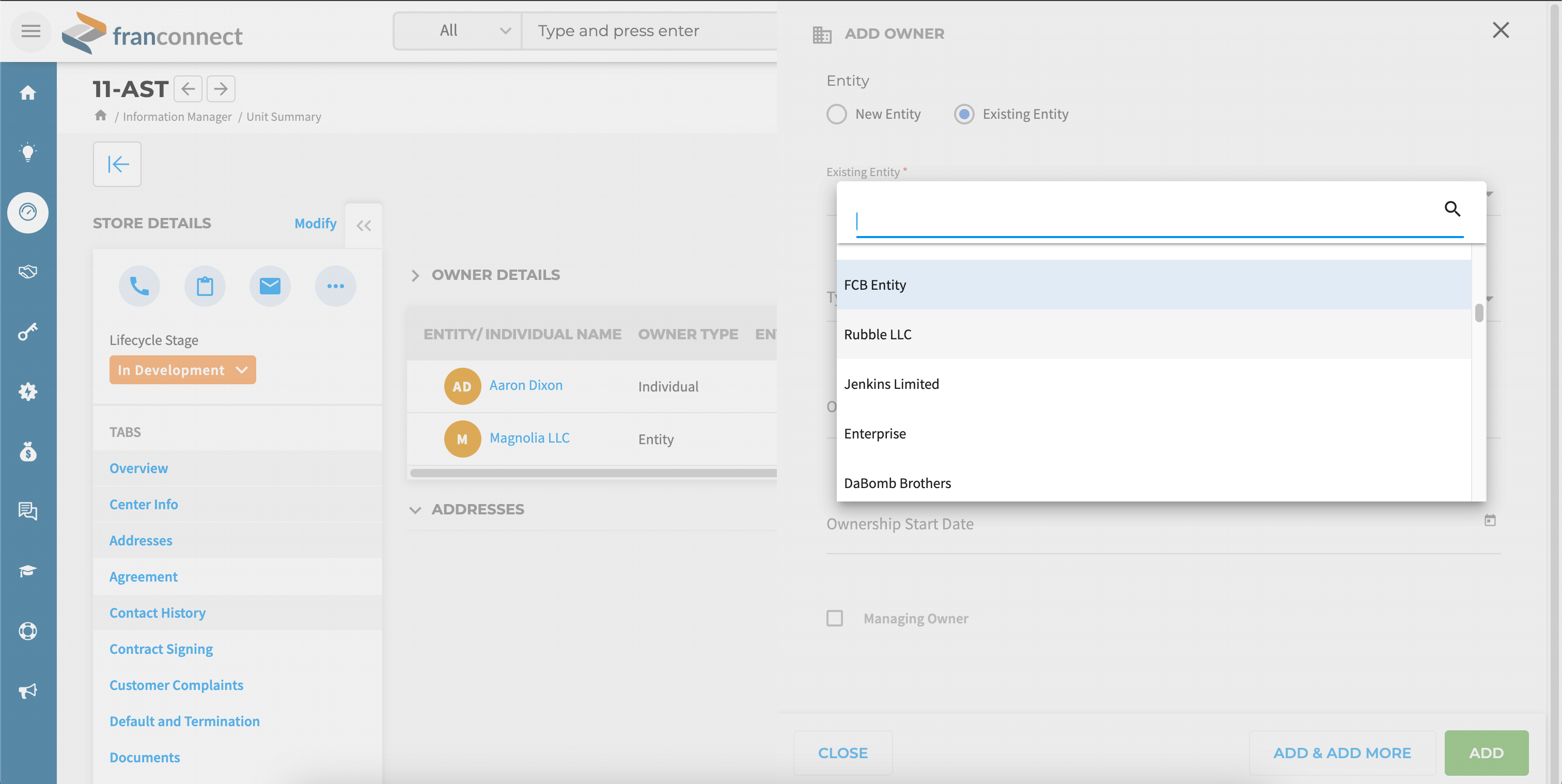1562x784 pixels.
Task: Close the Add Owner panel
Action: pos(1501,30)
